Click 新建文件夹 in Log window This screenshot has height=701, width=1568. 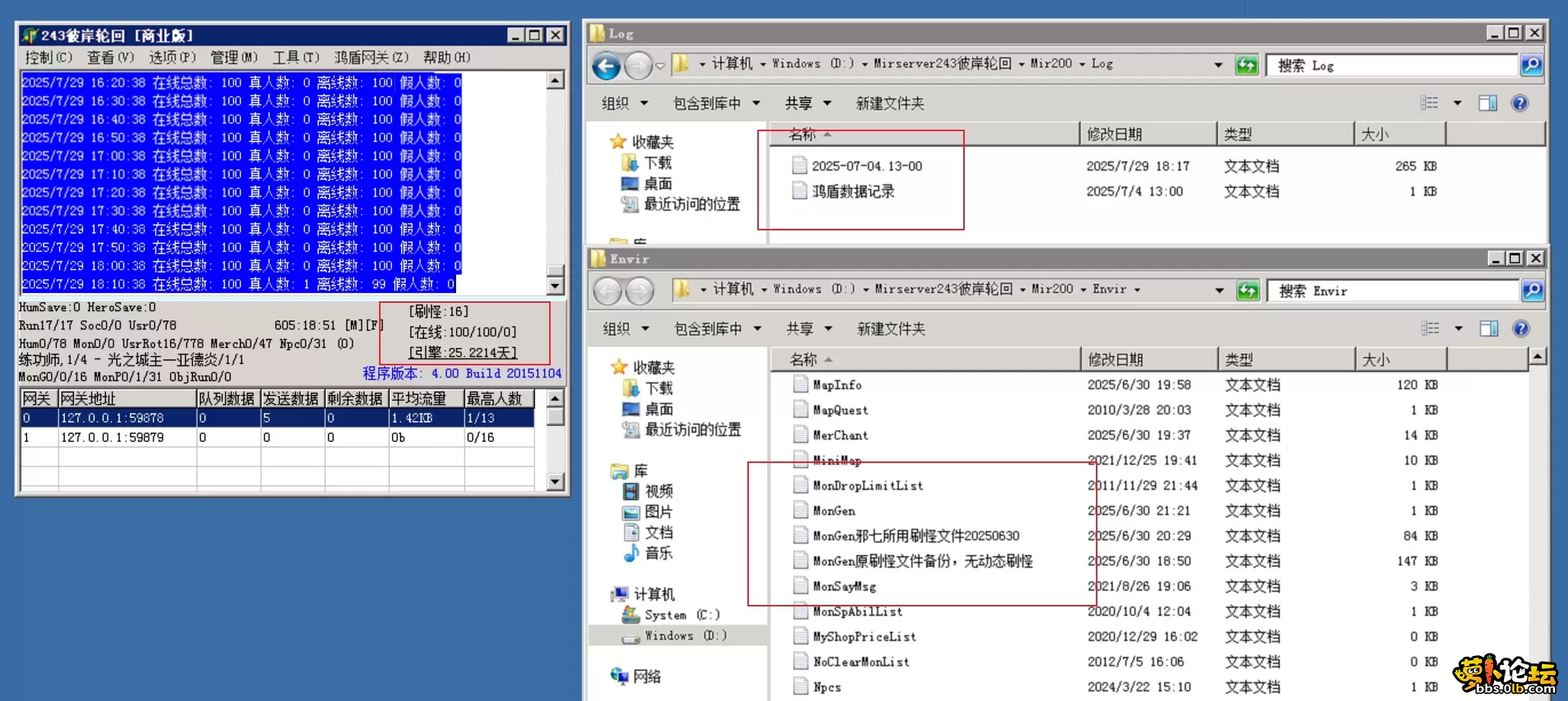pos(890,103)
